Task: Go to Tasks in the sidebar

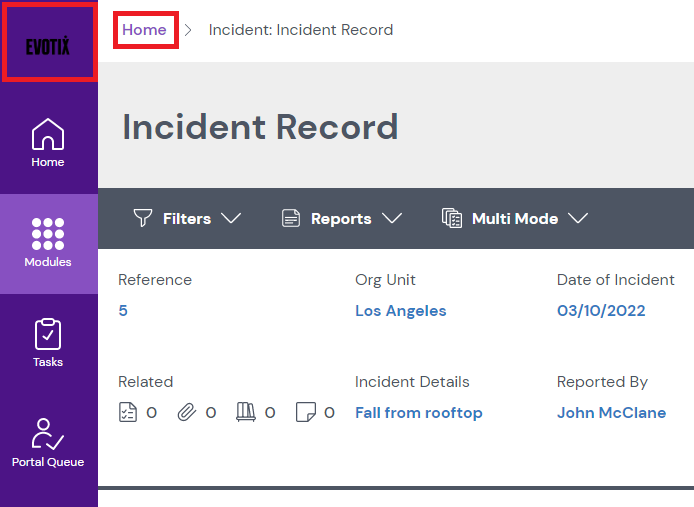Action: click(x=48, y=343)
